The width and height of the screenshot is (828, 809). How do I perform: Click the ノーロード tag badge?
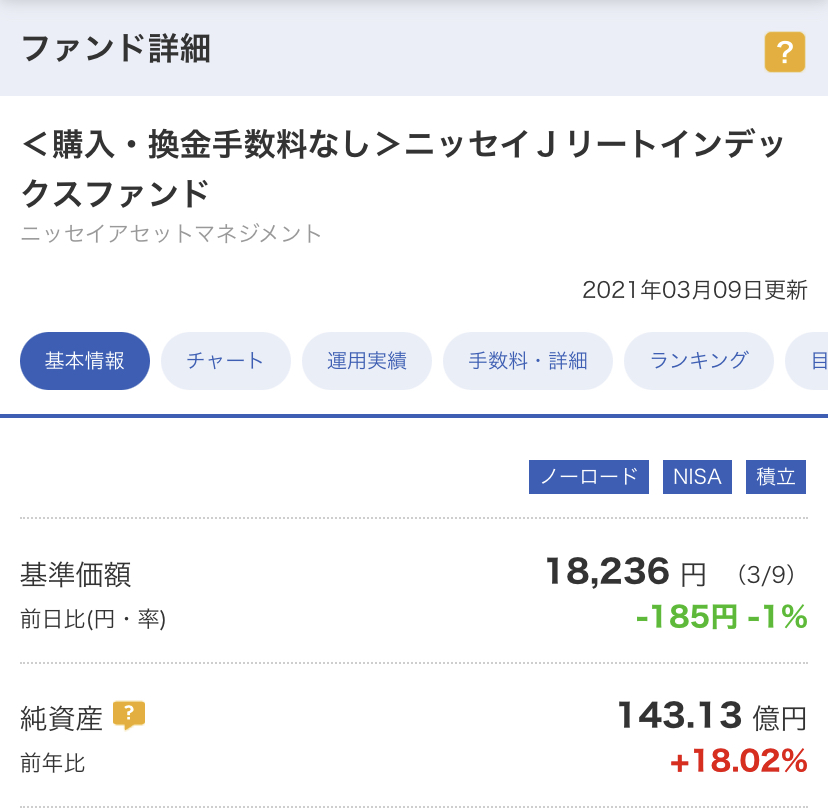(589, 477)
